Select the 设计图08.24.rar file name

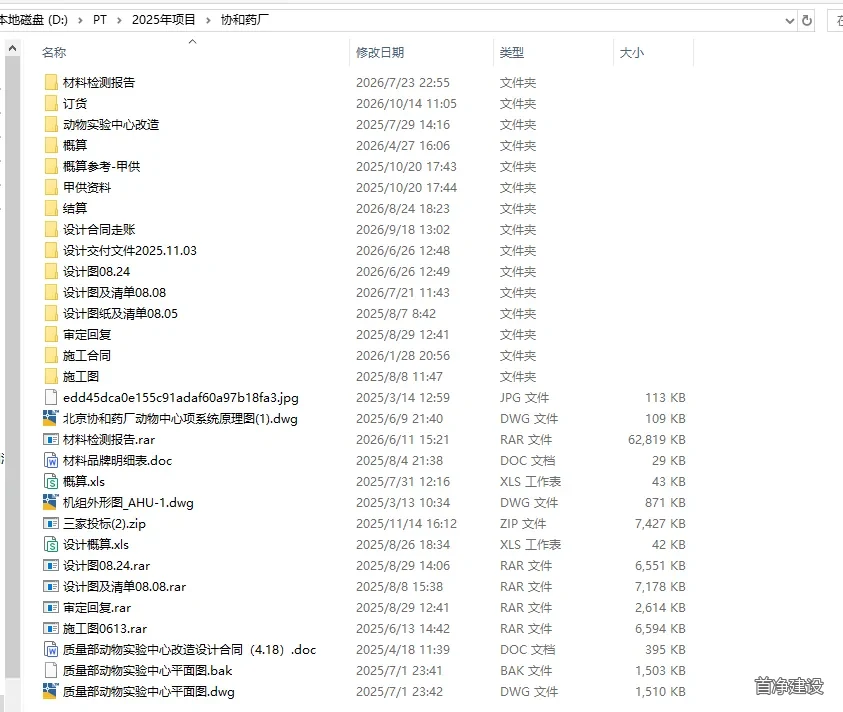point(106,565)
